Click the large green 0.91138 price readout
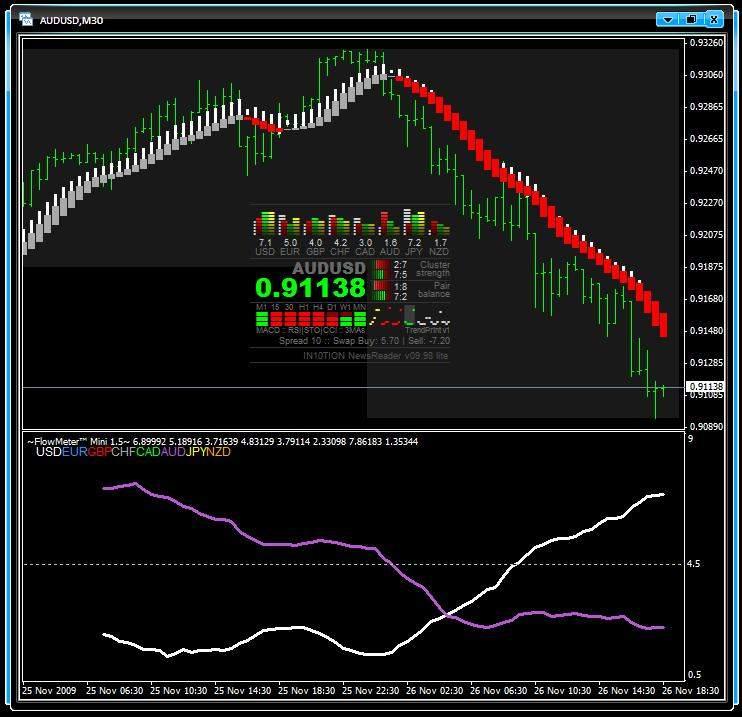This screenshot has height=717, width=742. coord(310,288)
